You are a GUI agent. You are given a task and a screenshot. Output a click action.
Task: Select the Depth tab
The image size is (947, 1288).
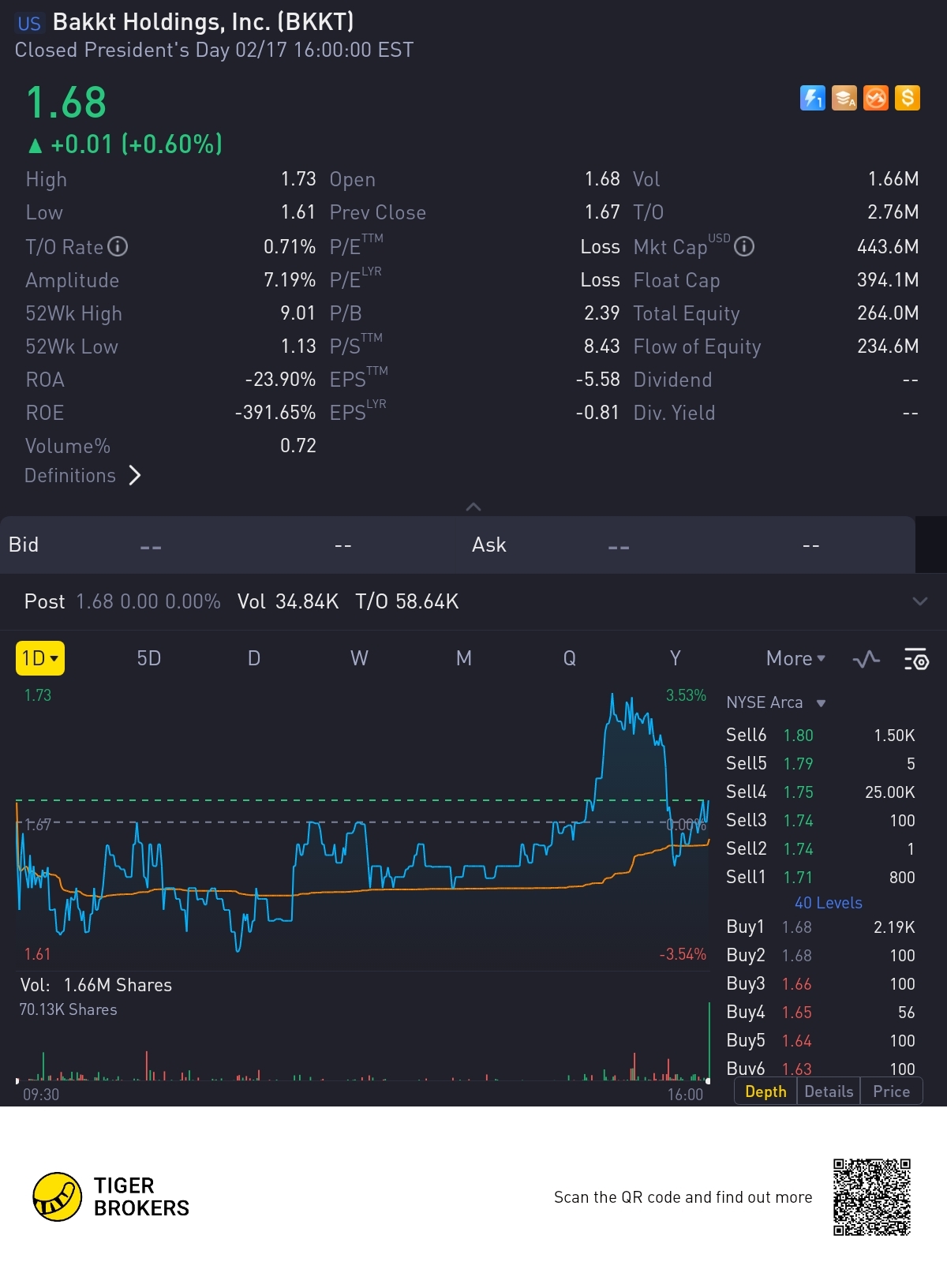click(765, 1091)
